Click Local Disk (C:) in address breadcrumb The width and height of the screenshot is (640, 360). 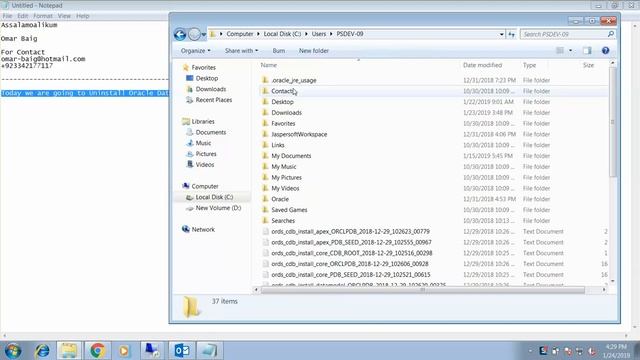[x=282, y=34]
